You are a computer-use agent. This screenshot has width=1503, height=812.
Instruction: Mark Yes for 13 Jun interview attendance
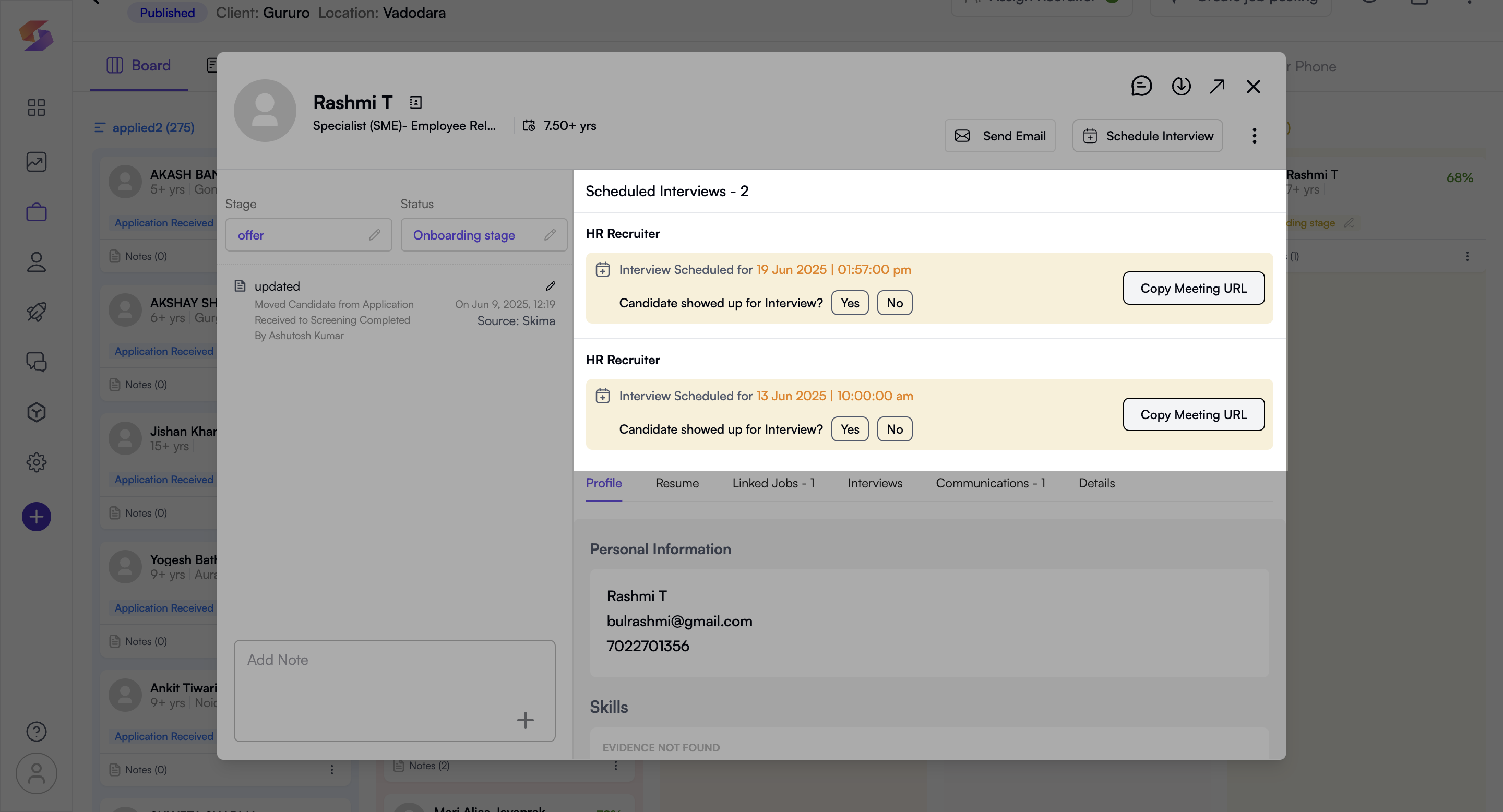click(850, 429)
